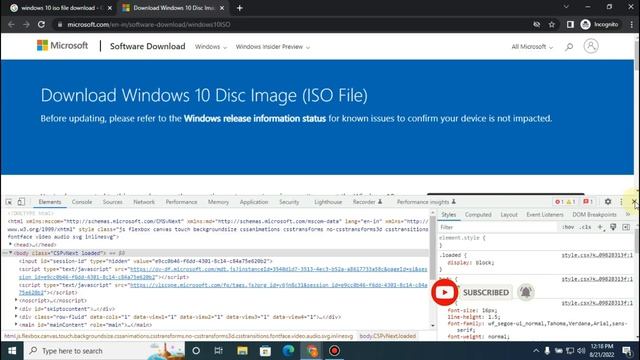Go back using browser back arrow

click(11, 24)
